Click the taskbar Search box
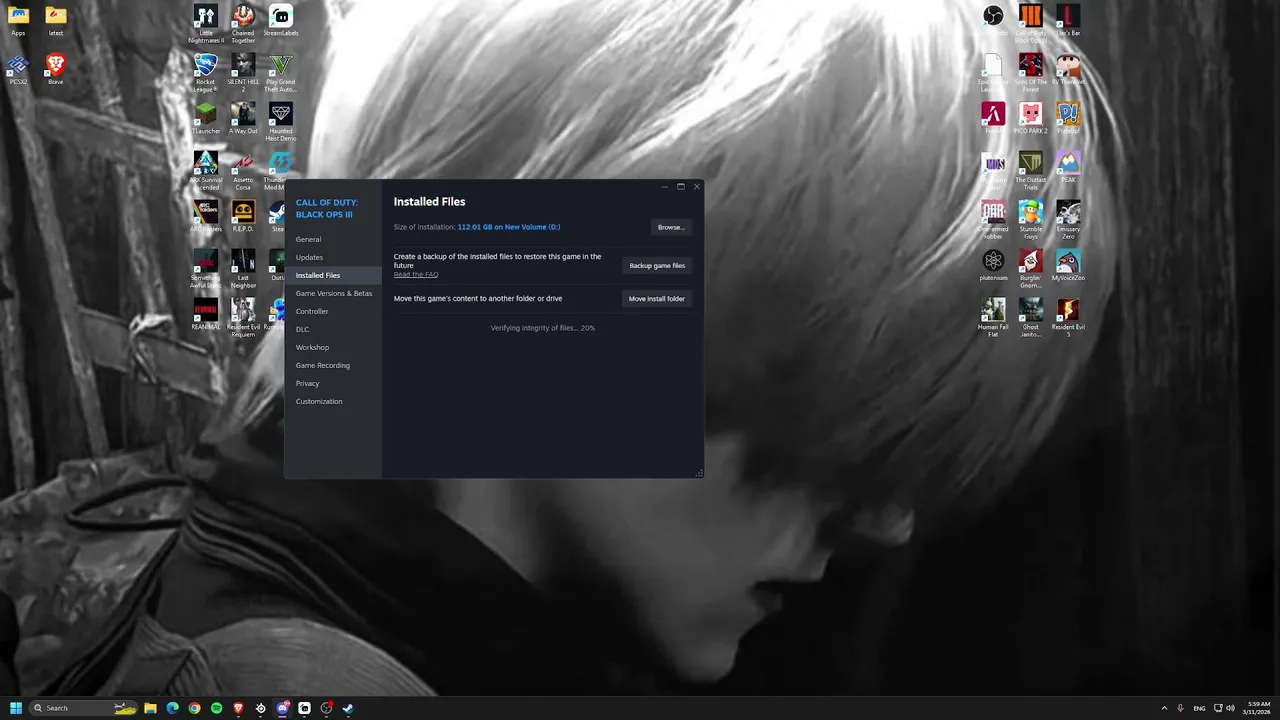 [x=84, y=708]
